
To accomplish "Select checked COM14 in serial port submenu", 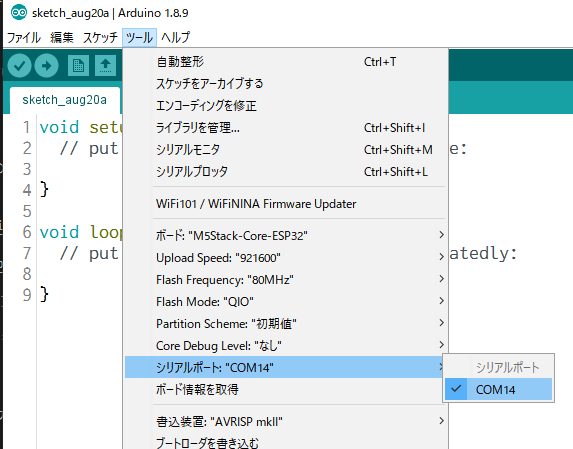I will (498, 389).
